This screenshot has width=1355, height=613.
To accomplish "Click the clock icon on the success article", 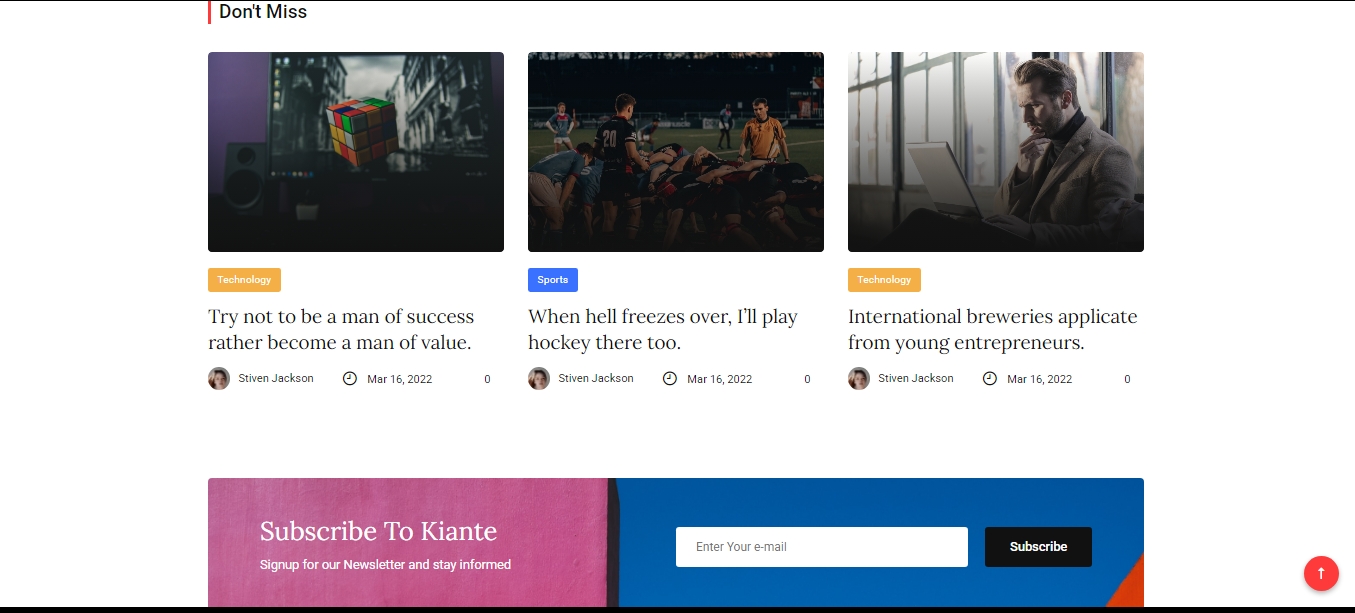I will pyautogui.click(x=350, y=379).
